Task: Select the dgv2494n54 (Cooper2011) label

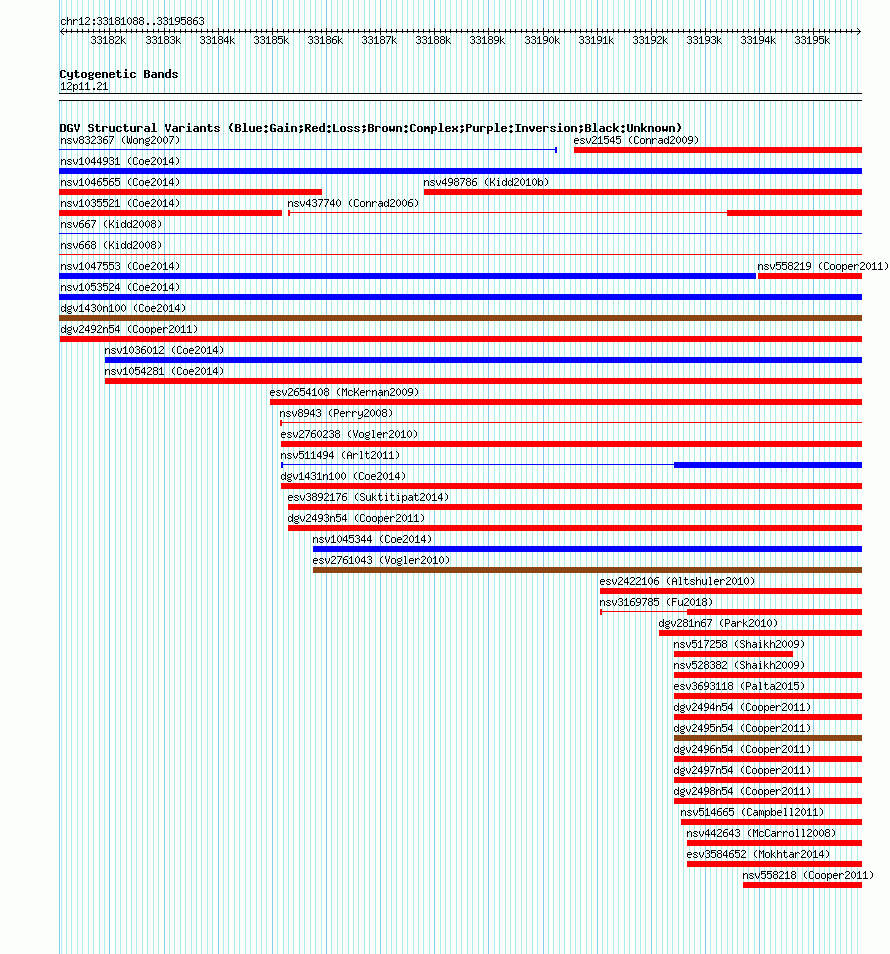Action: click(x=742, y=707)
